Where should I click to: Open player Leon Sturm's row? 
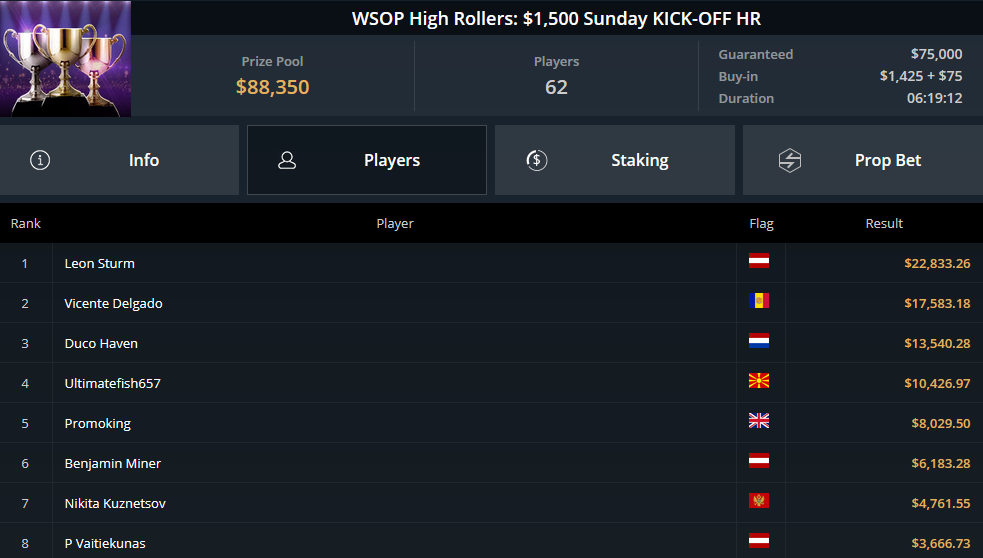(492, 263)
